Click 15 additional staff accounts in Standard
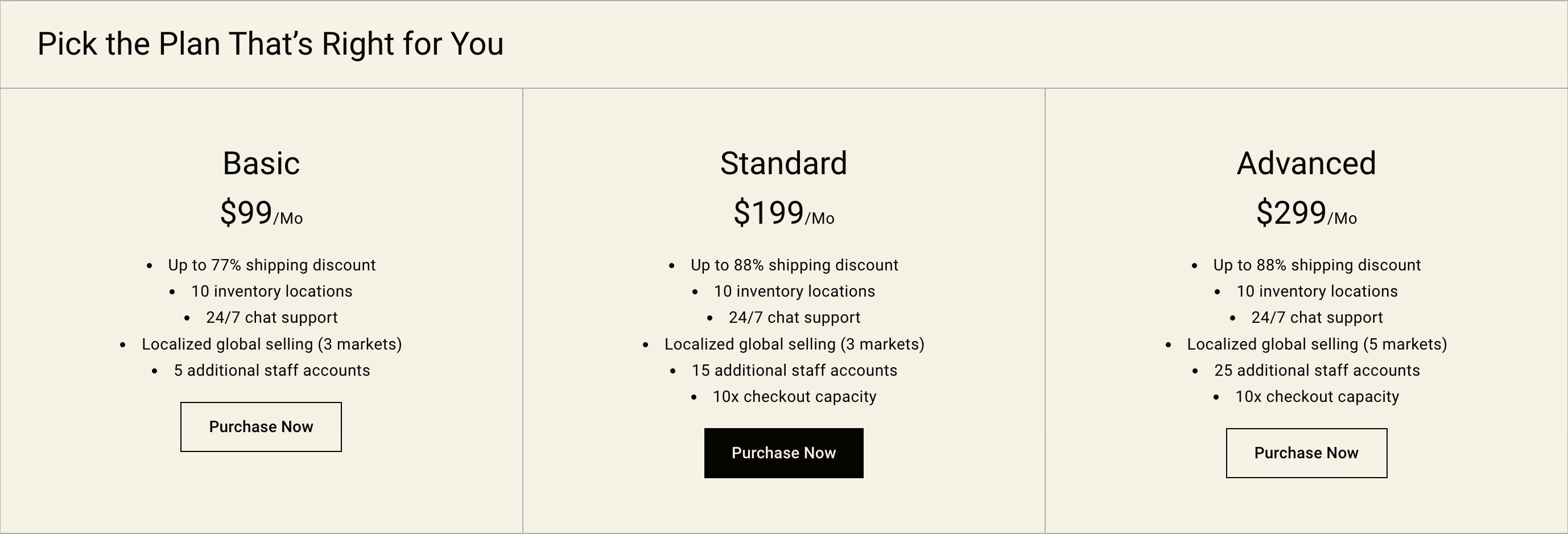This screenshot has height=534, width=1568. click(794, 370)
